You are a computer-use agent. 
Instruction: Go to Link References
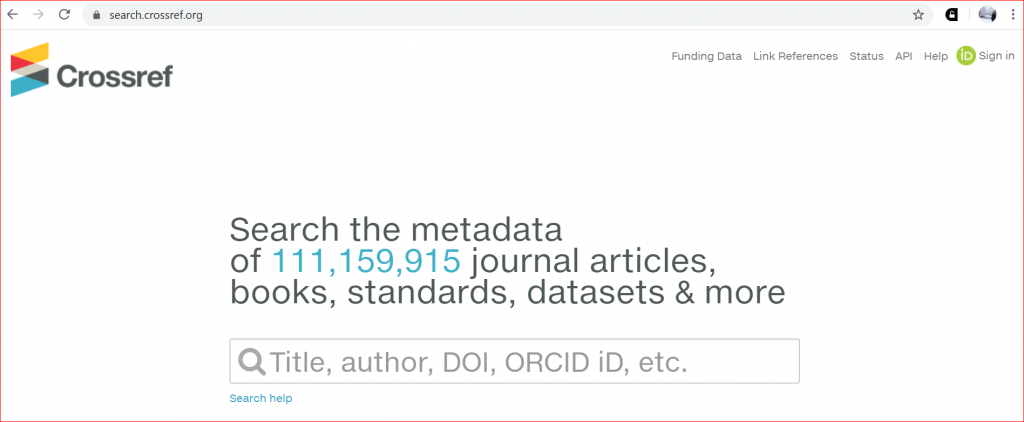coord(795,56)
